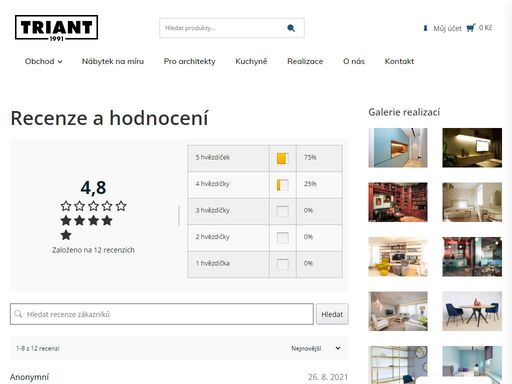Open gallery thumbnail of red-teal bar interior
Image resolution: width=512 pixels, height=384 pixels.
point(472,257)
